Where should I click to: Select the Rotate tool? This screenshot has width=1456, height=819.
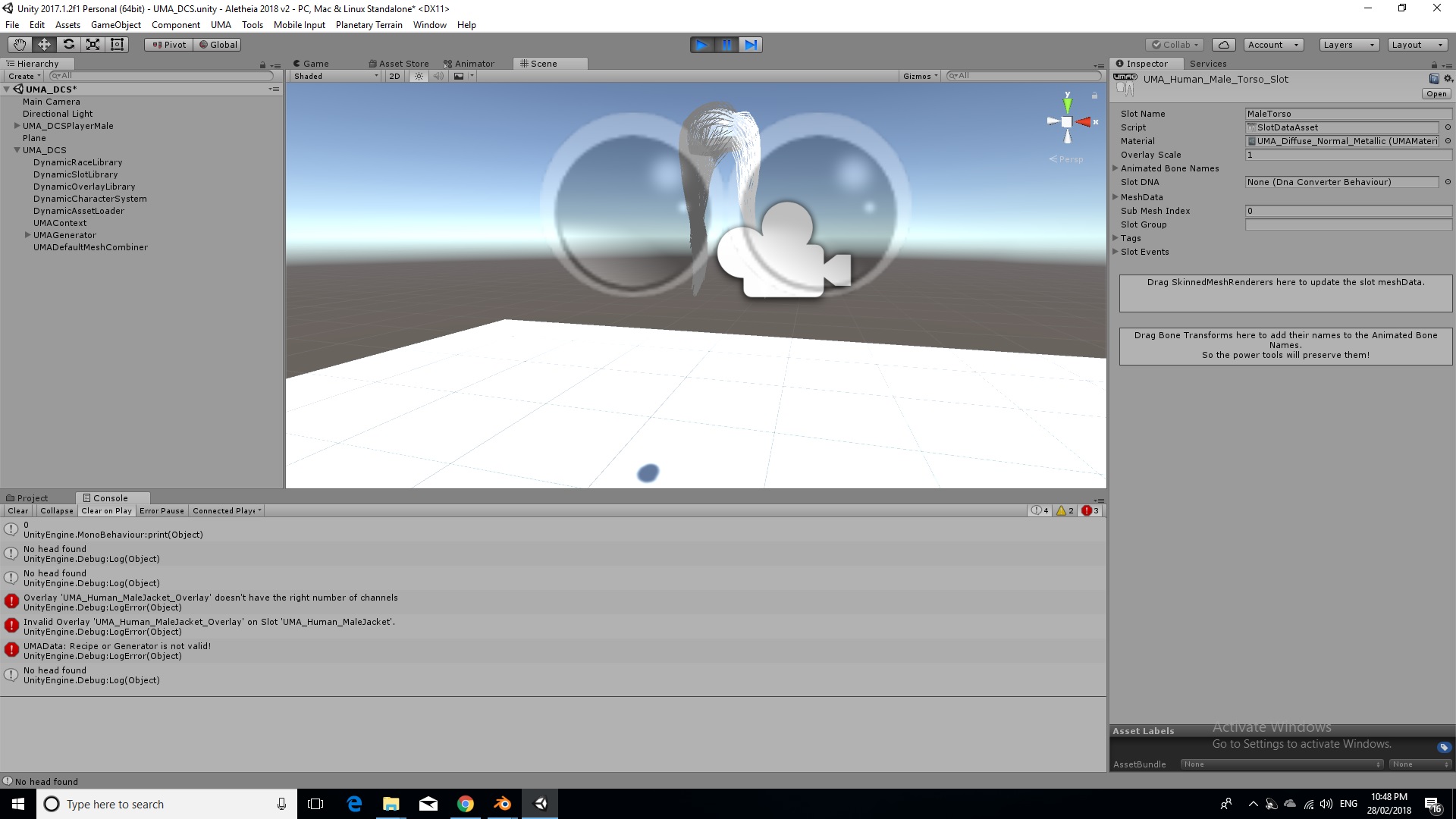68,44
